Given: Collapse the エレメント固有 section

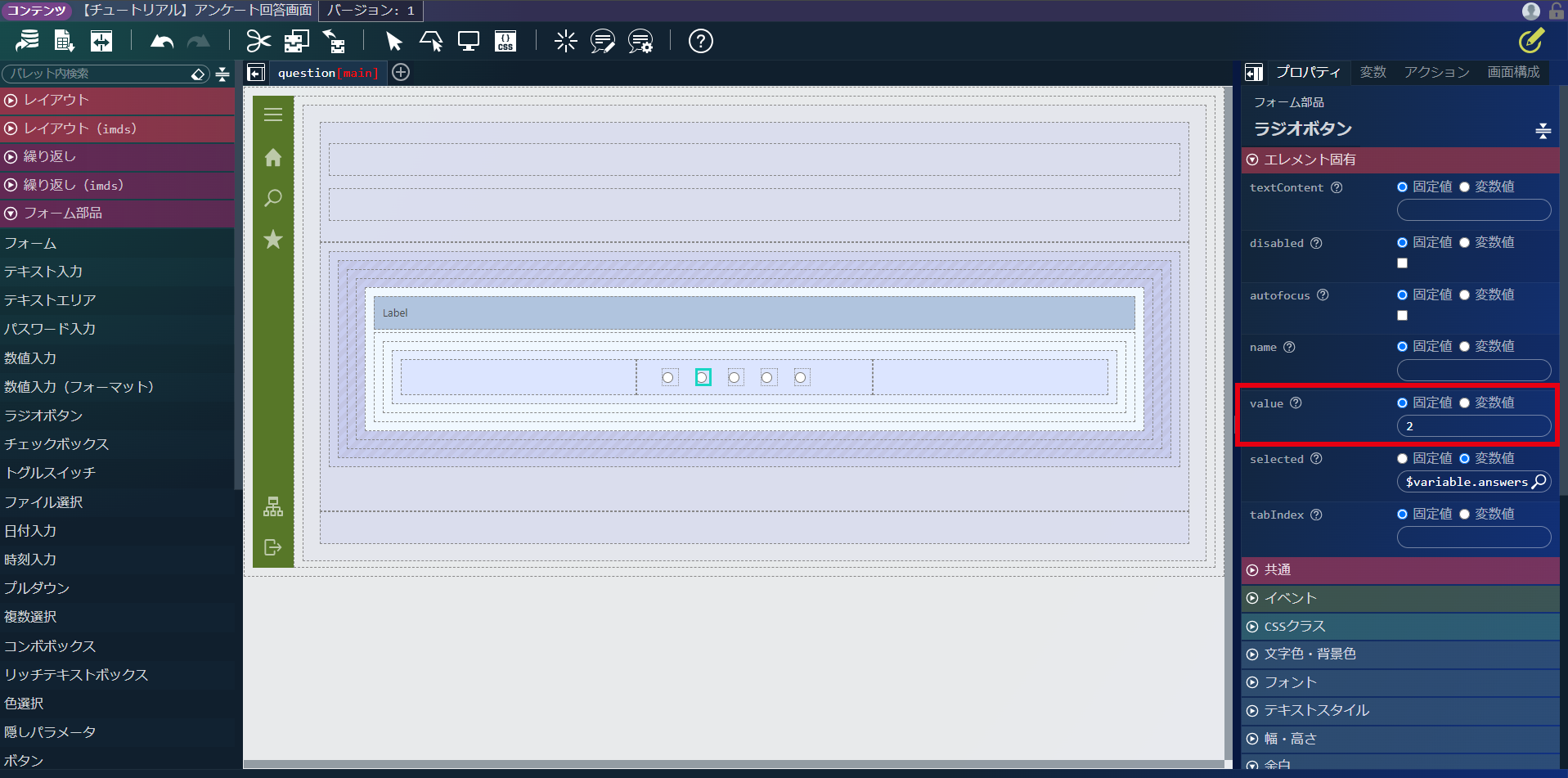Looking at the screenshot, I should [x=1400, y=160].
